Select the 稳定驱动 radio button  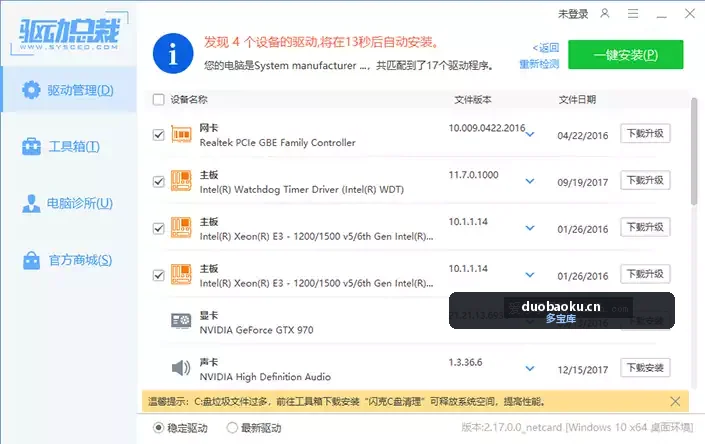[x=158, y=428]
